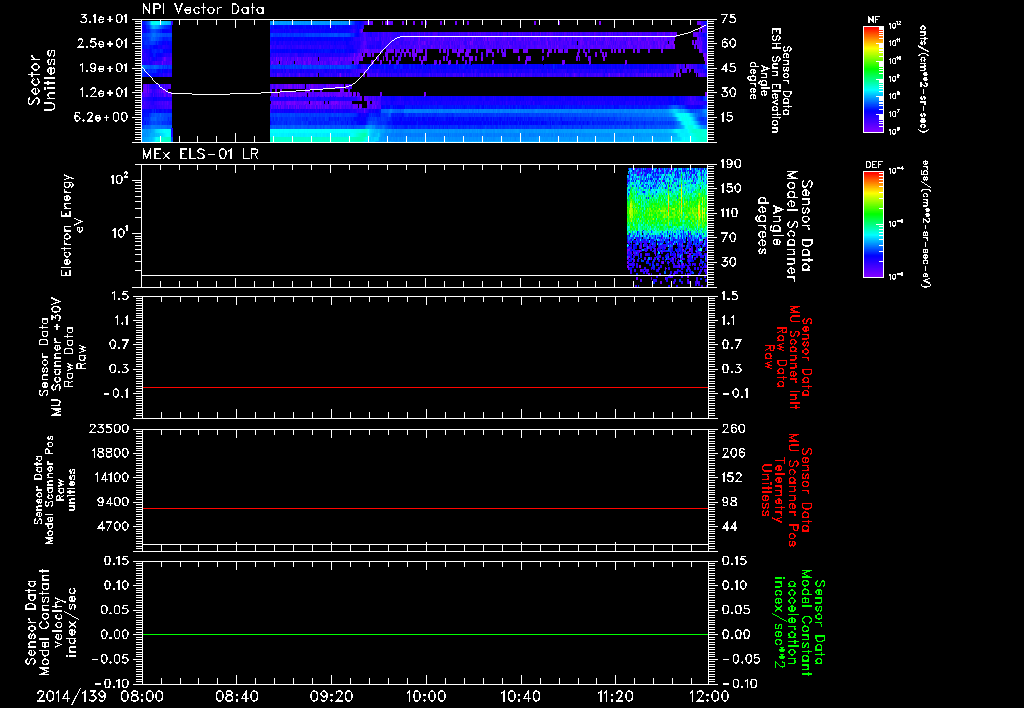Click the '1.2e+01' sector tick value

[x=104, y=93]
